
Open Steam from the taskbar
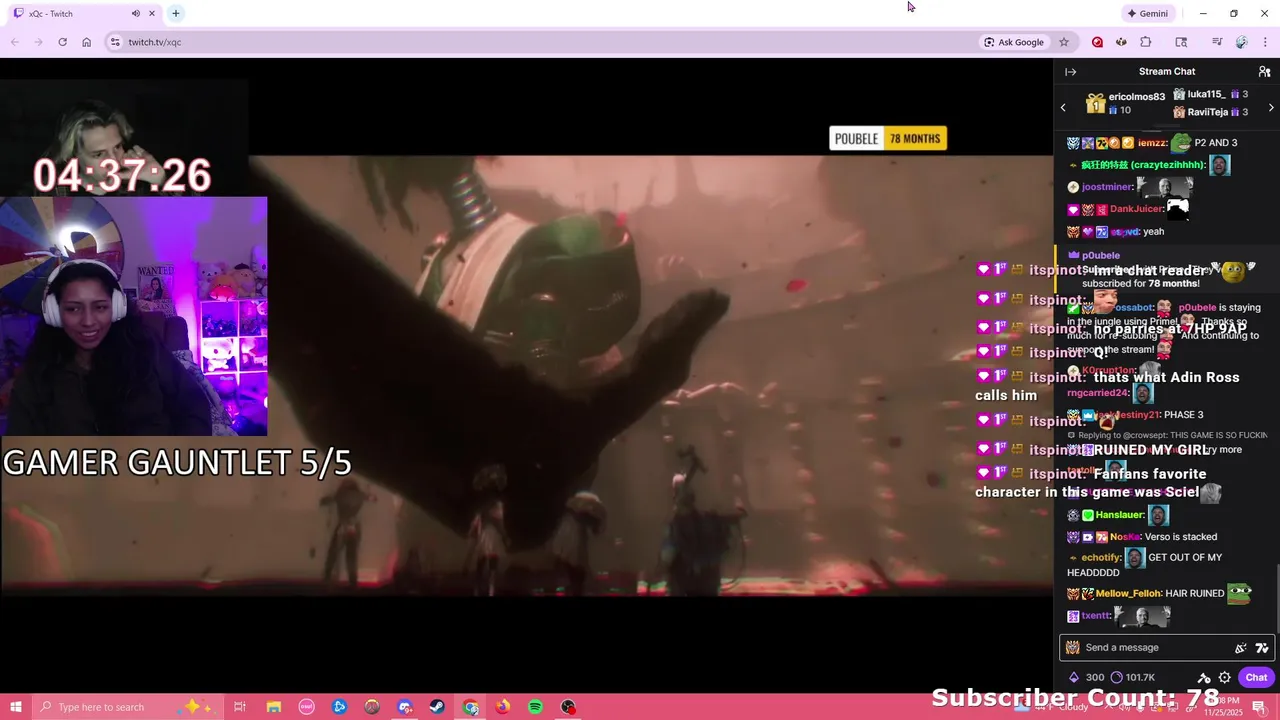click(437, 707)
